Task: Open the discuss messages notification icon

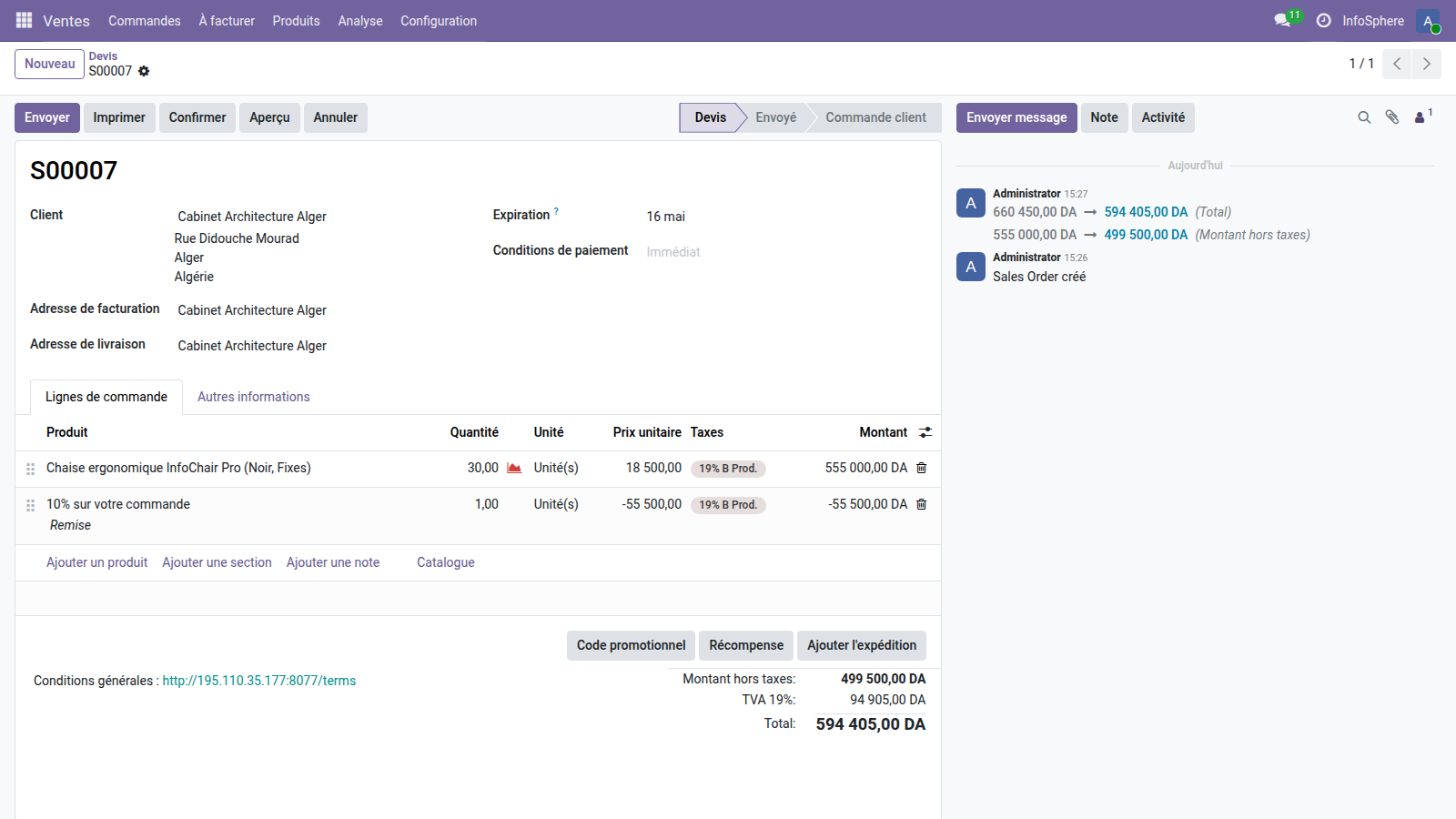Action: (1283, 20)
